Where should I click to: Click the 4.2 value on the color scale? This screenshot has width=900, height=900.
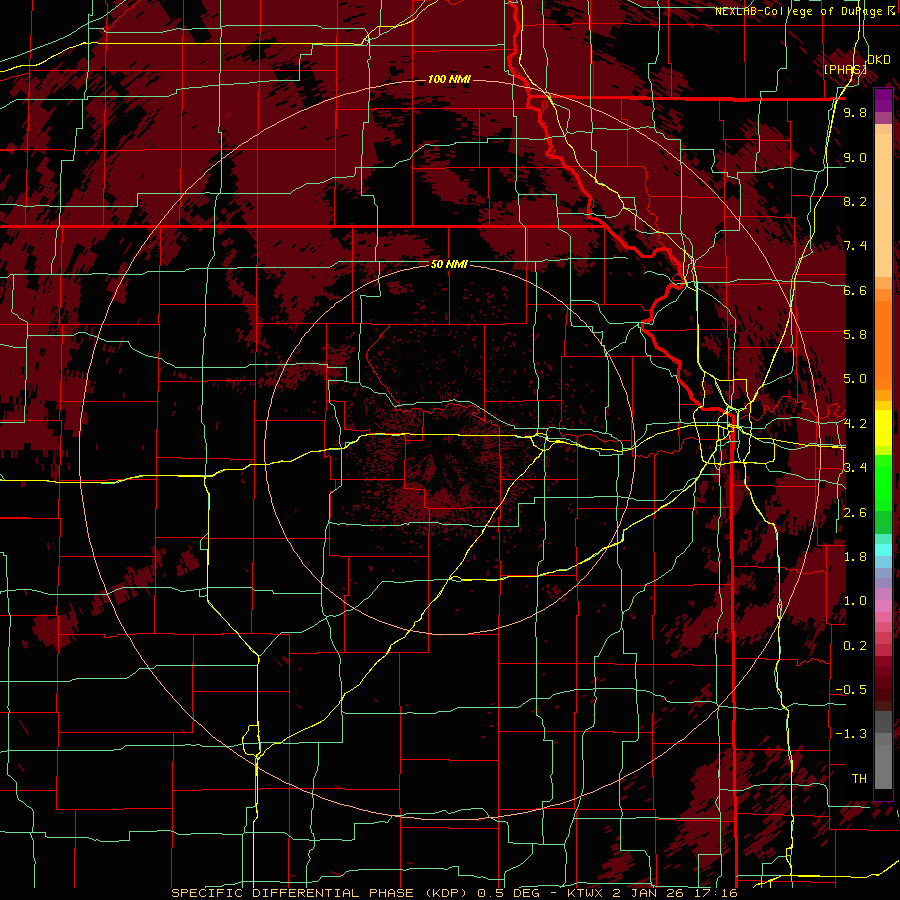[855, 424]
